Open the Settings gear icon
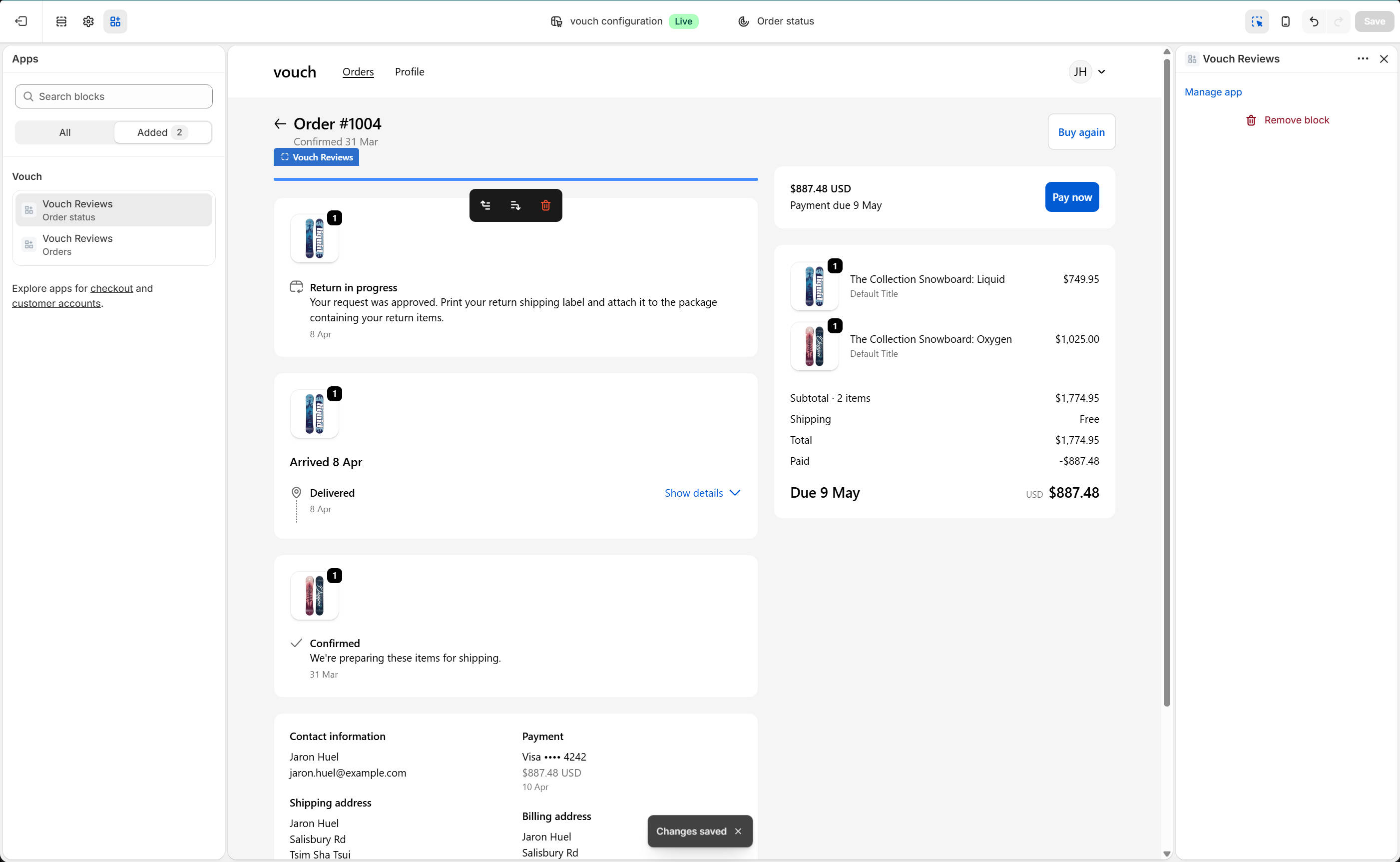This screenshot has height=862, width=1400. point(88,21)
